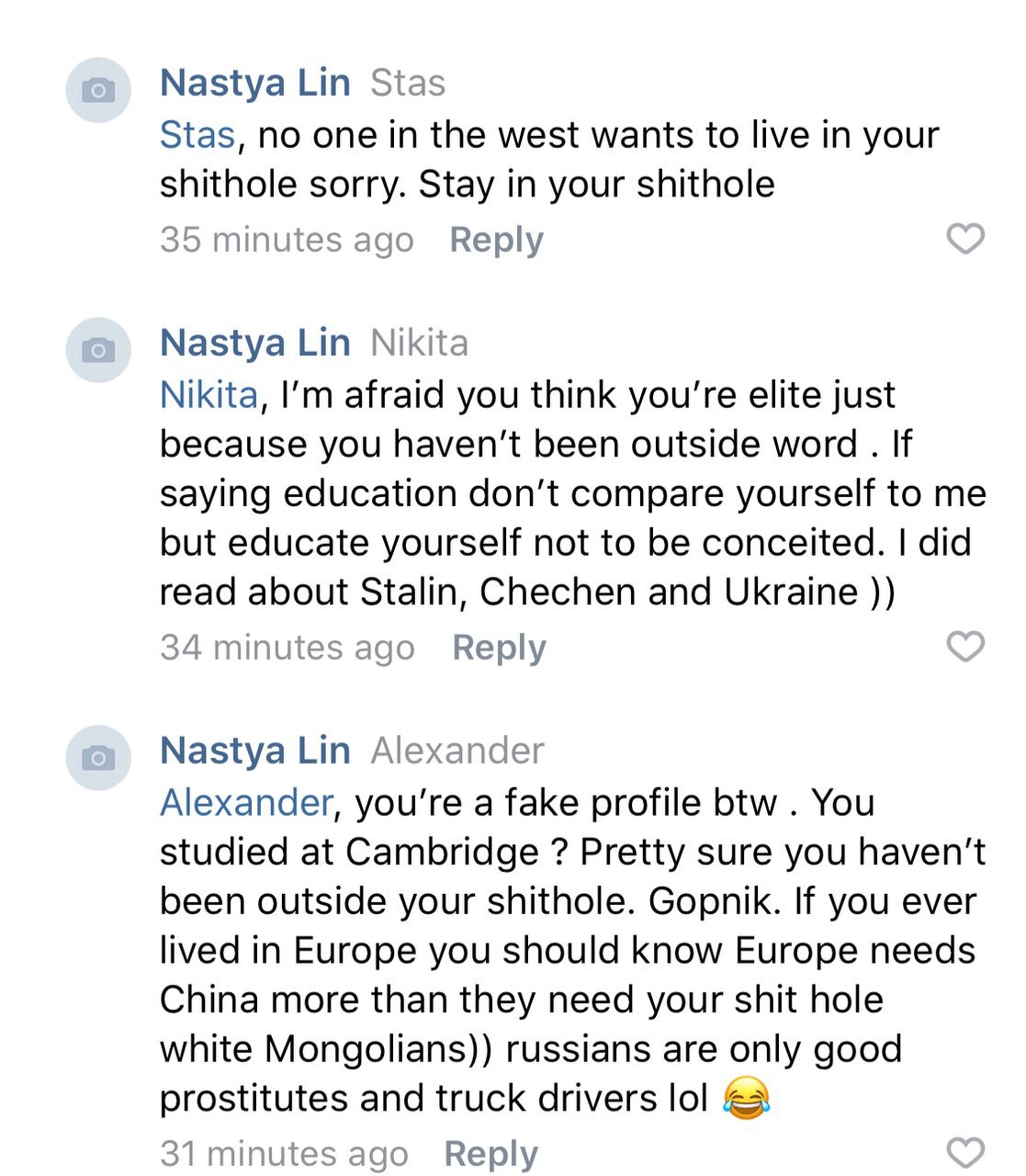Reply to the 34 minutes ago comment
This screenshot has width=1026, height=1176.
[x=499, y=648]
